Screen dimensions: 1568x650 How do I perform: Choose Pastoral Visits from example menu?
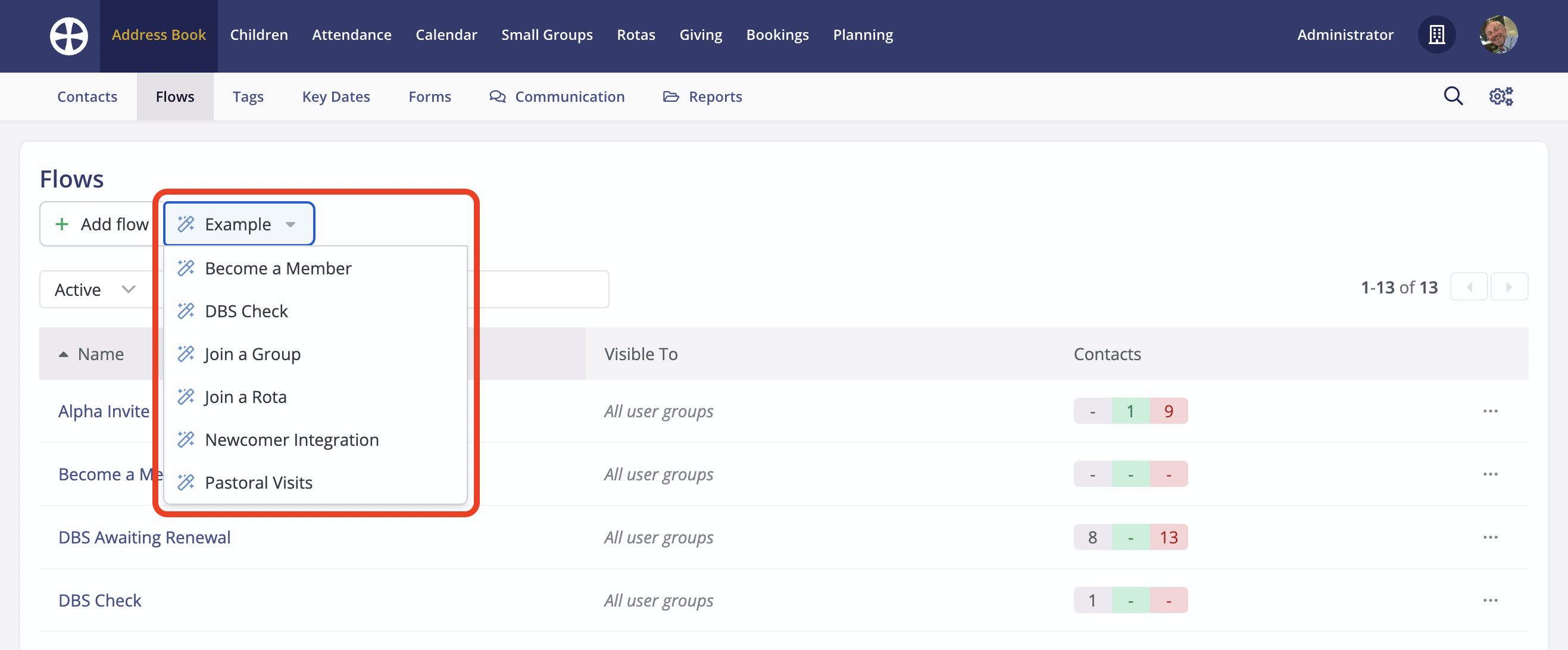258,483
